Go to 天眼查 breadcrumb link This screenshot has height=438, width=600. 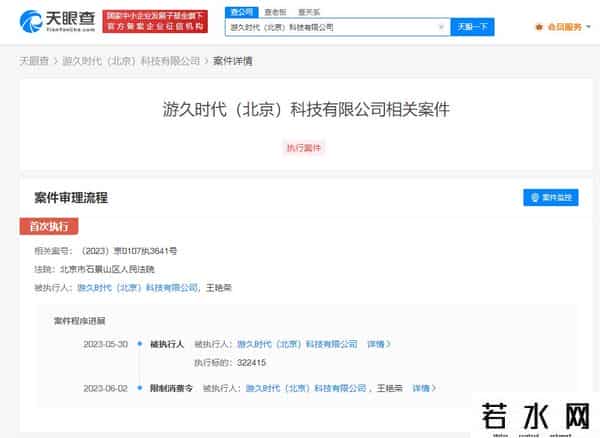tap(34, 61)
